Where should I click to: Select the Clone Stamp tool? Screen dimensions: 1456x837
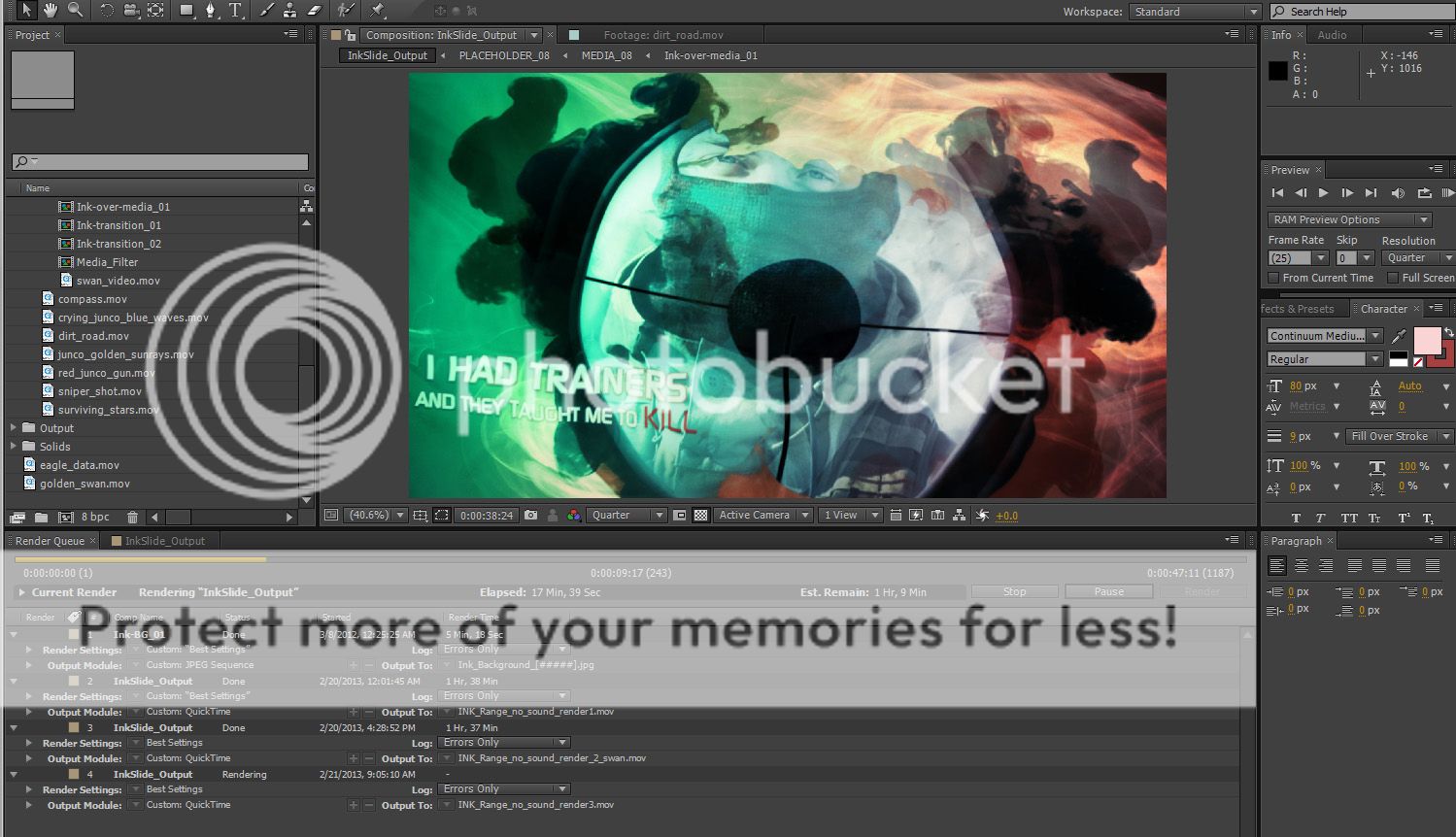pos(289,11)
